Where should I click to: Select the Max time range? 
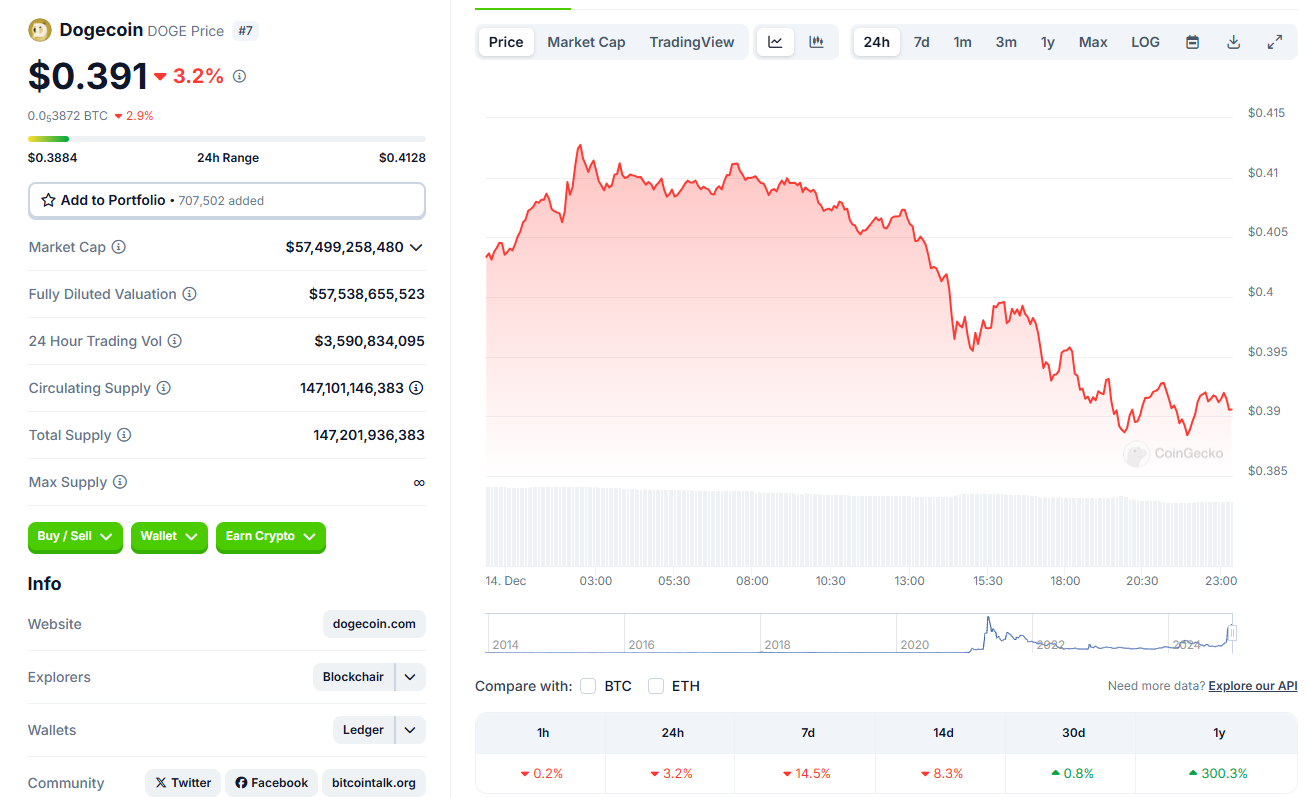coord(1093,42)
